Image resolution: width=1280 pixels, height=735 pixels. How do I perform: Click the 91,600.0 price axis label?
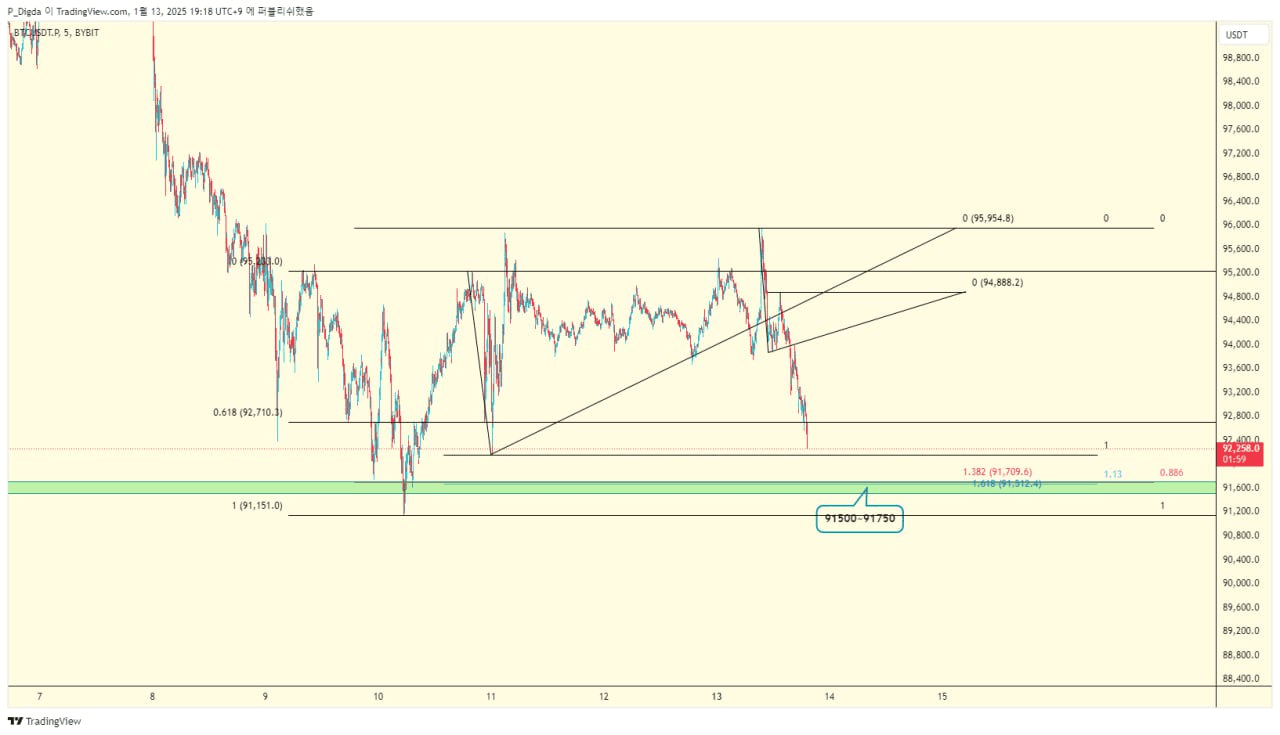1240,488
